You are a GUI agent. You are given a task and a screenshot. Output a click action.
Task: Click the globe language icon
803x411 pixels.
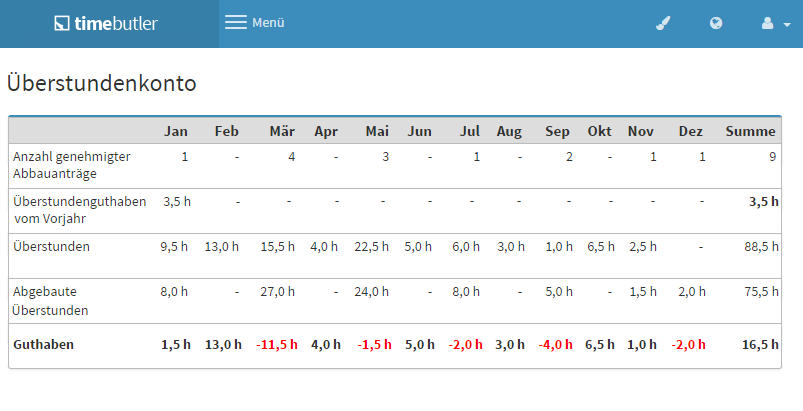[x=716, y=23]
